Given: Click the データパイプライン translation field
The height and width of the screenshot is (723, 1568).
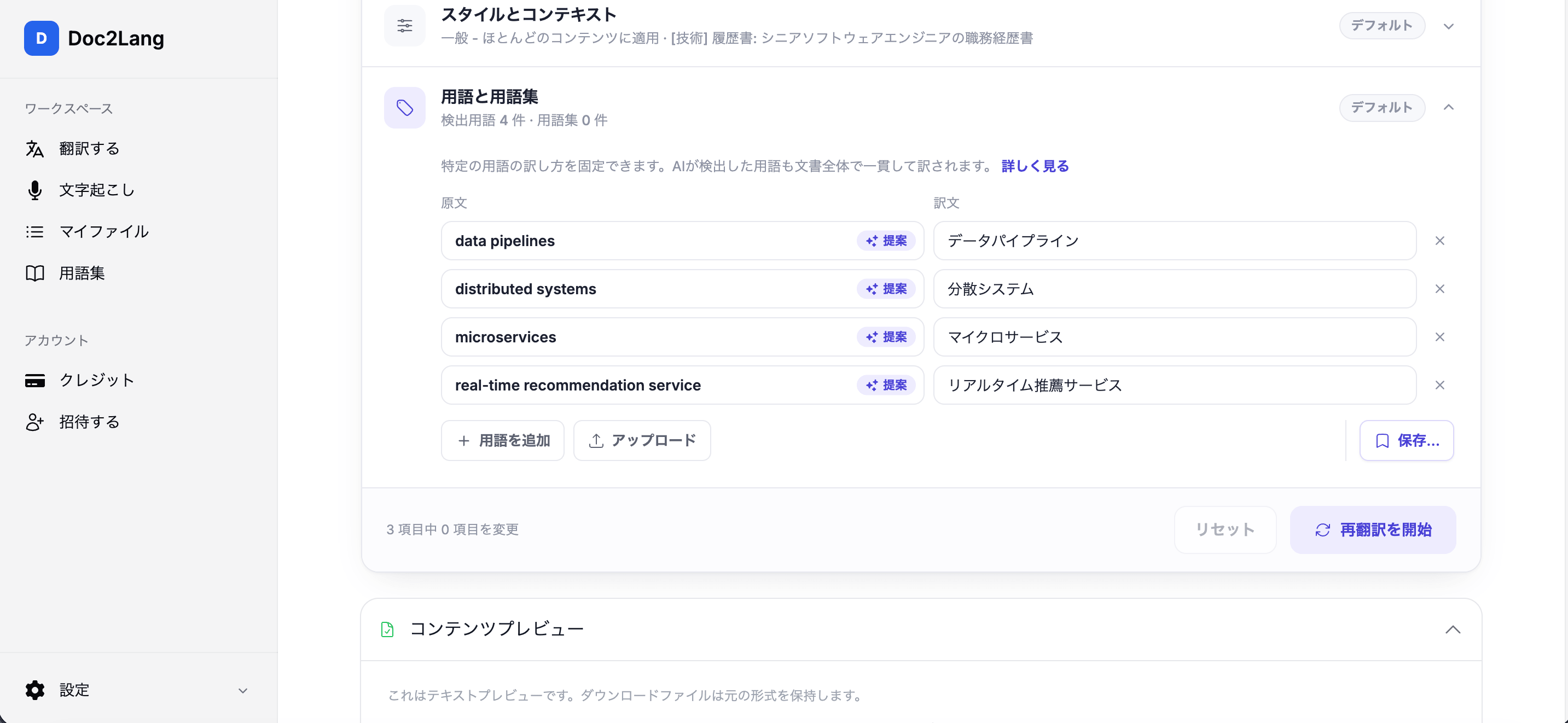Looking at the screenshot, I should pos(1175,241).
